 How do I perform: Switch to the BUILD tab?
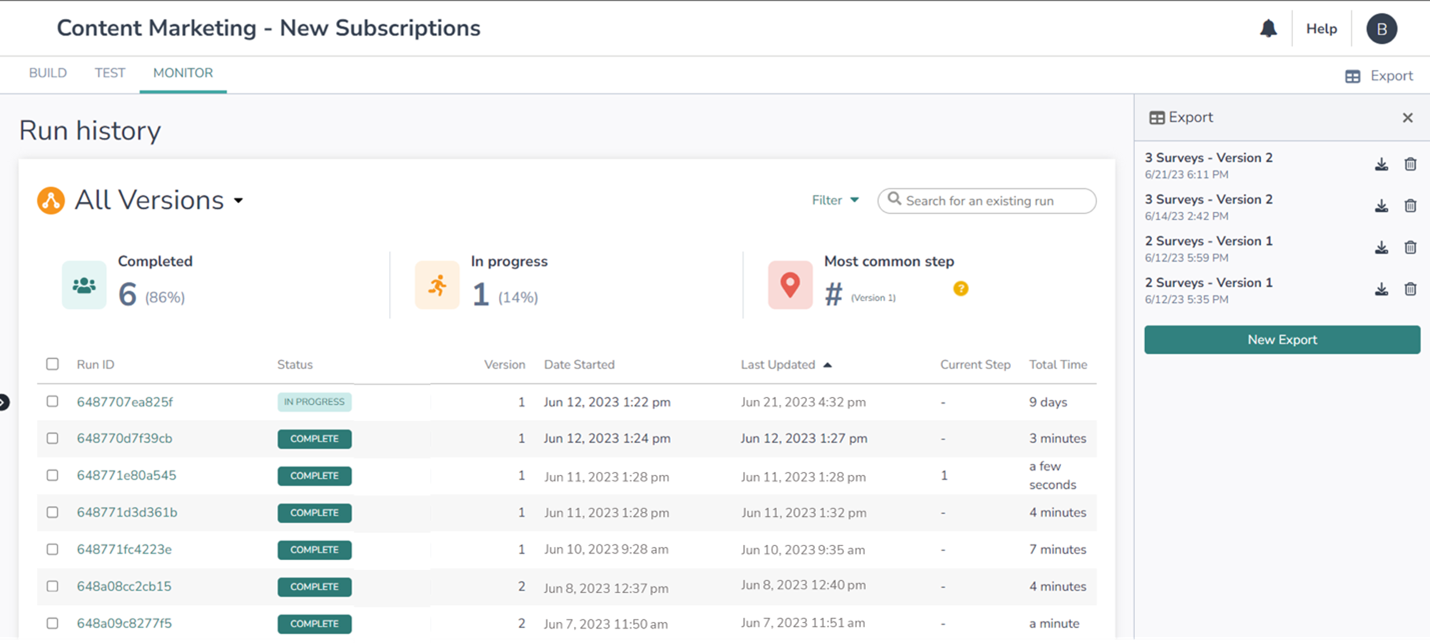click(48, 73)
